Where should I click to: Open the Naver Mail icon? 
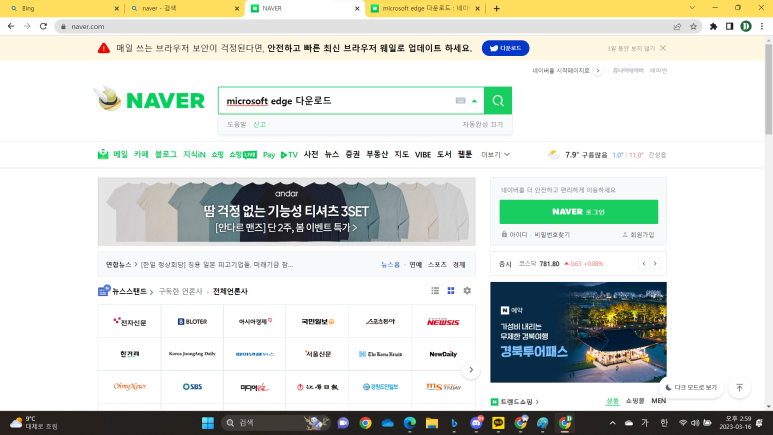[x=103, y=154]
